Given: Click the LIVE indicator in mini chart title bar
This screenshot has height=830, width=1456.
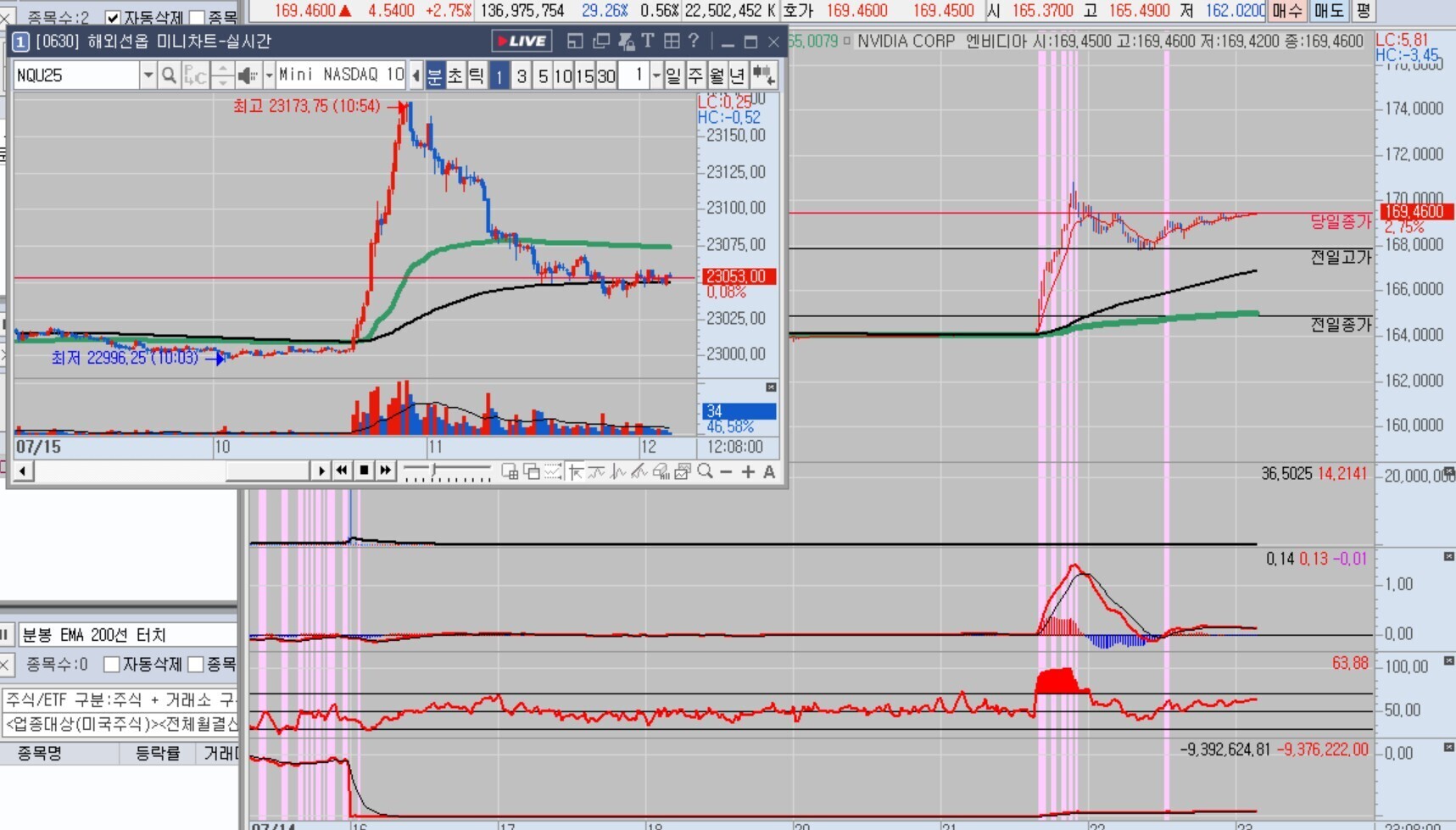Looking at the screenshot, I should click(522, 41).
